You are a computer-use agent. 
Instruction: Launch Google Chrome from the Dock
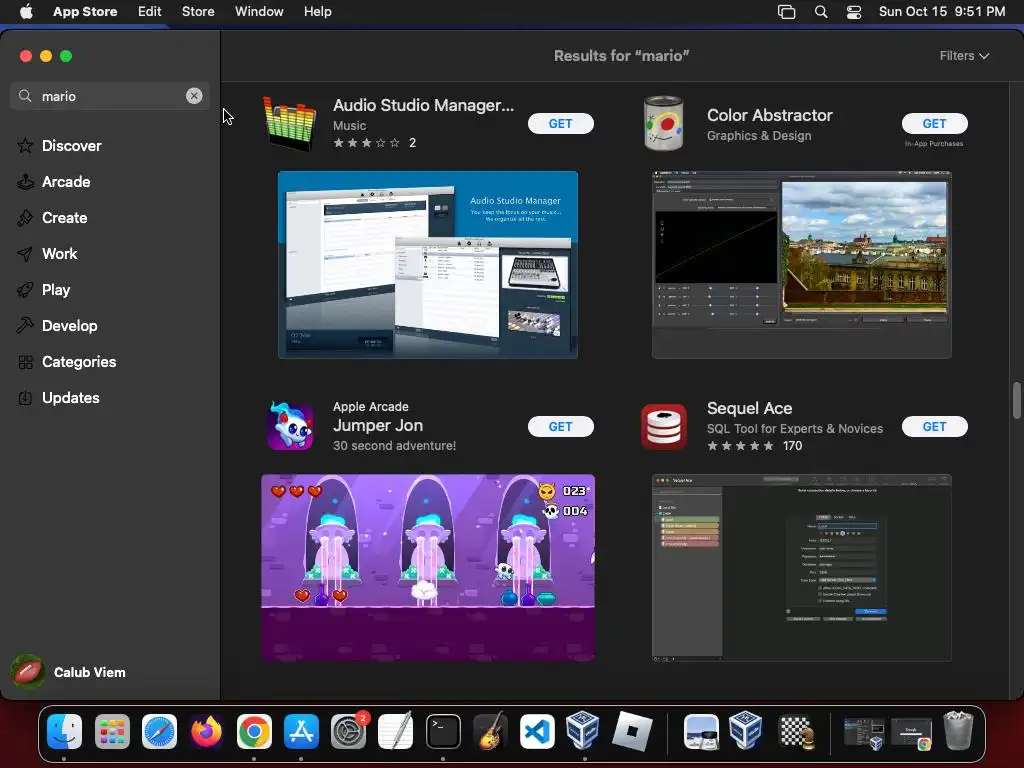point(254,731)
